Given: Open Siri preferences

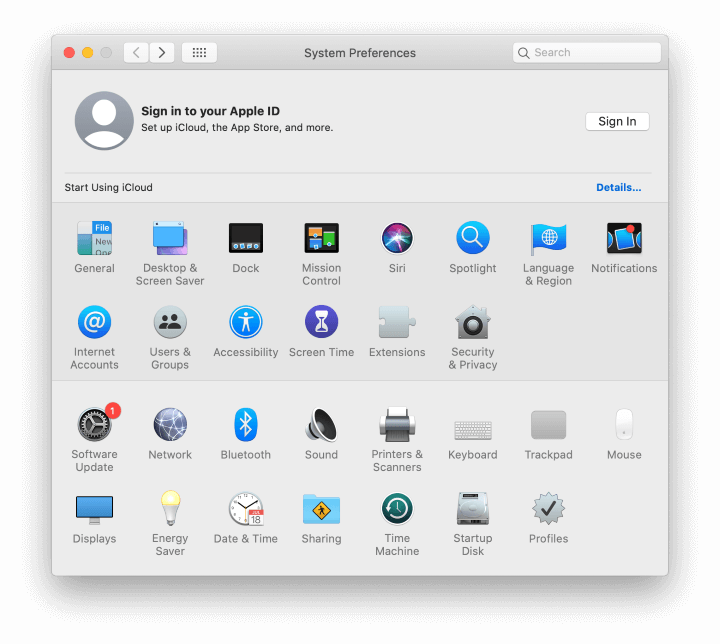Looking at the screenshot, I should [x=397, y=239].
